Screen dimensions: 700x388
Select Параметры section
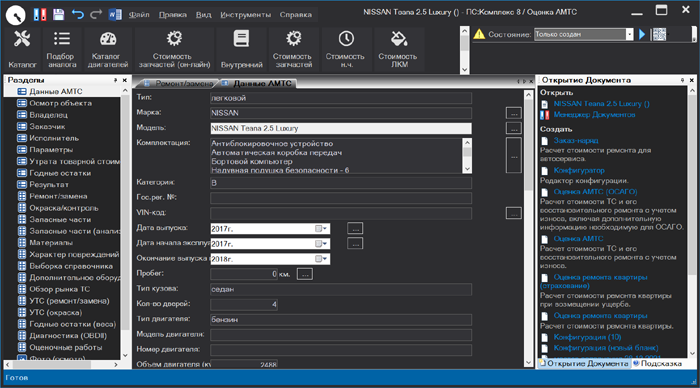(51, 150)
